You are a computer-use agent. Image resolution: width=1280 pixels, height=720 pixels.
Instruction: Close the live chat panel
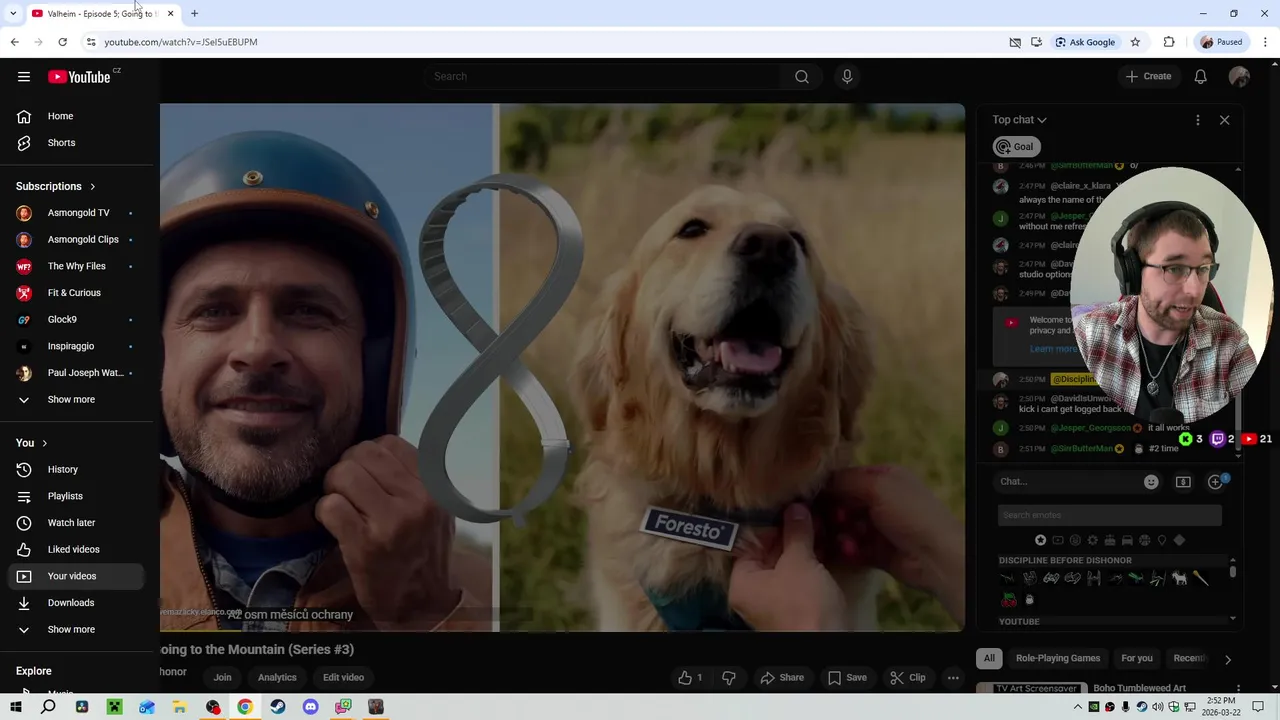(1225, 120)
